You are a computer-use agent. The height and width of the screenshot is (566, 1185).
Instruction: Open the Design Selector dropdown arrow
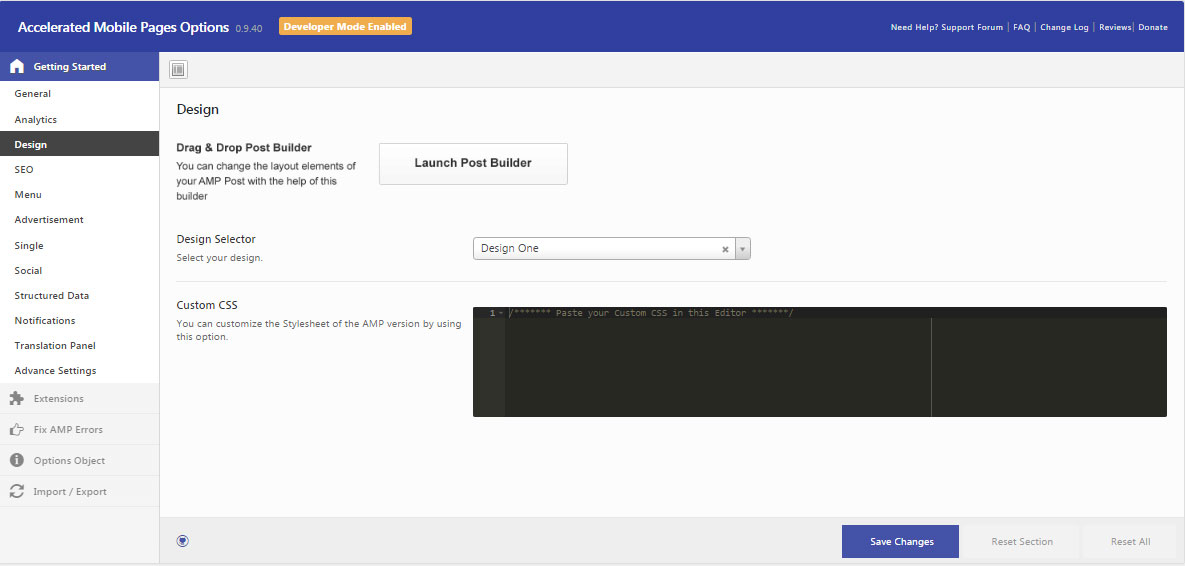742,249
